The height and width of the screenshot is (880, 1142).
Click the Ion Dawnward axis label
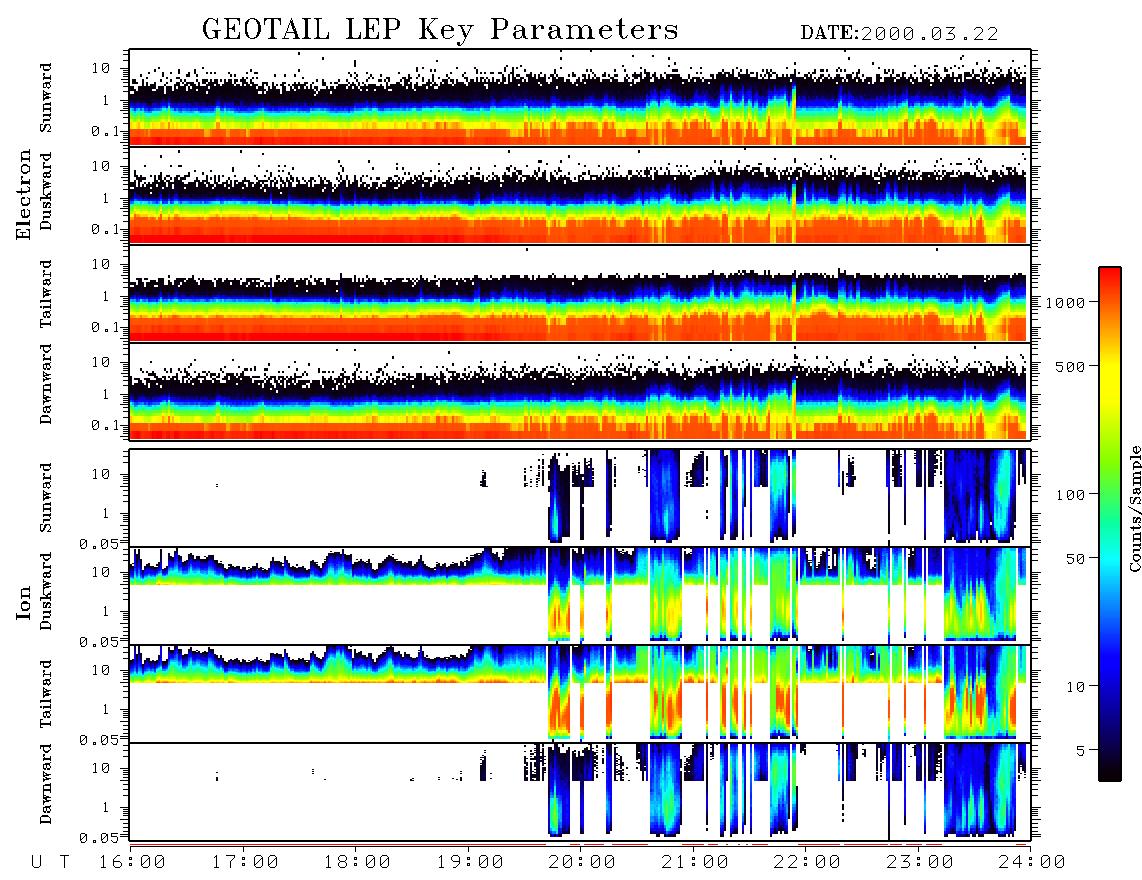[46, 784]
